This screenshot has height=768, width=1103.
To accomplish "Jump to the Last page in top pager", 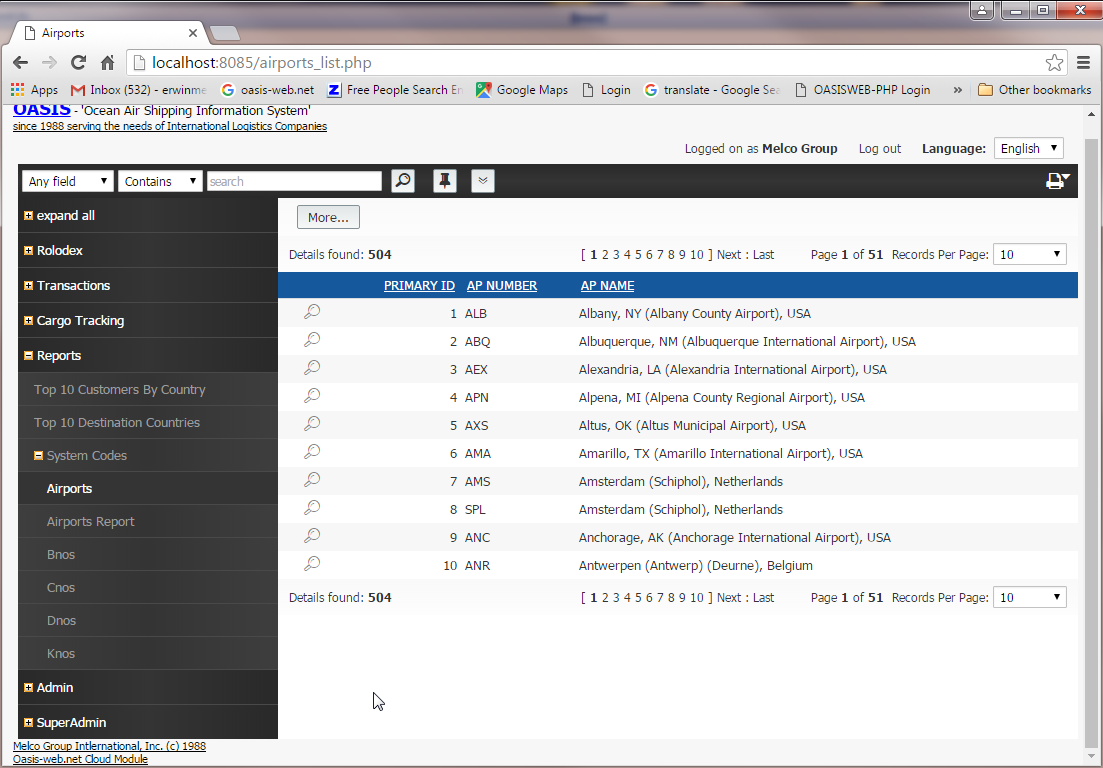I will [763, 255].
